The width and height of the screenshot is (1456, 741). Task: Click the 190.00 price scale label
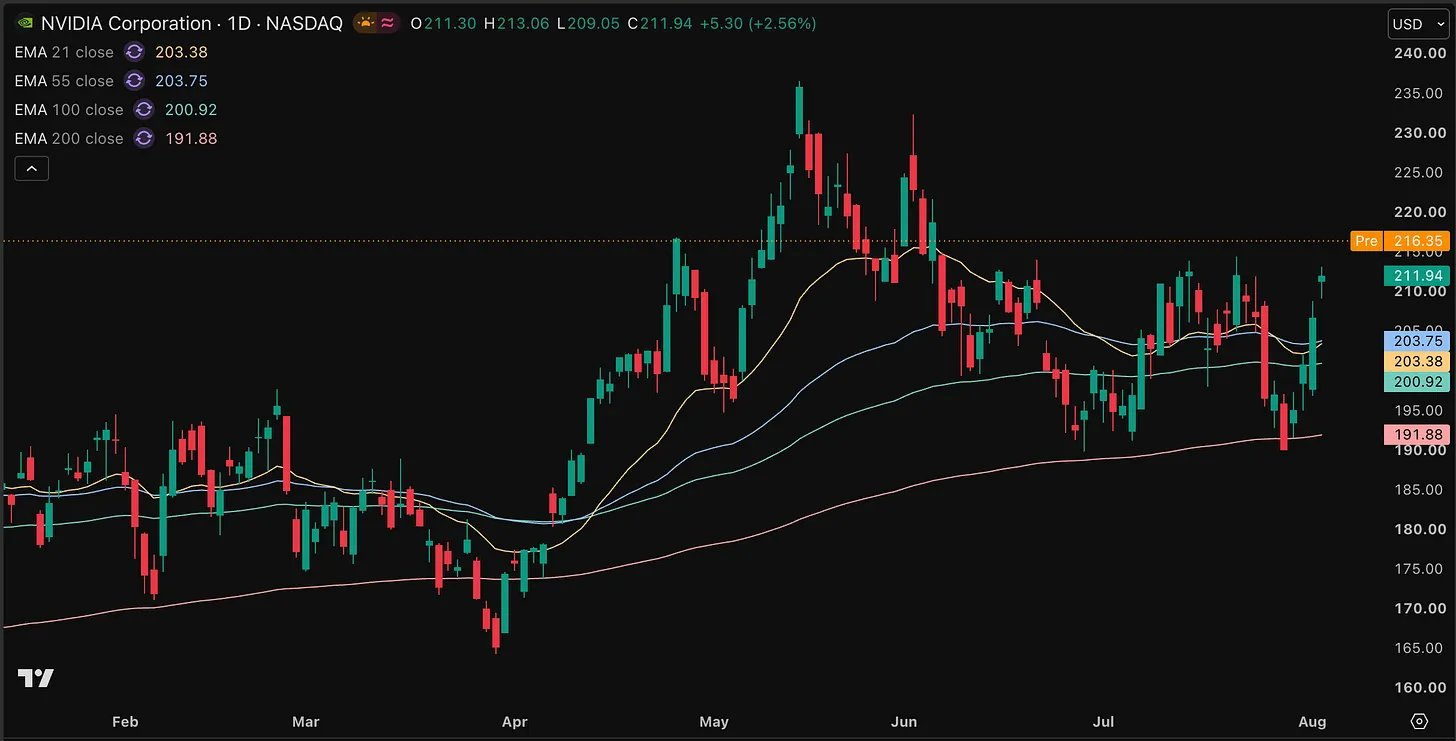pos(1421,450)
